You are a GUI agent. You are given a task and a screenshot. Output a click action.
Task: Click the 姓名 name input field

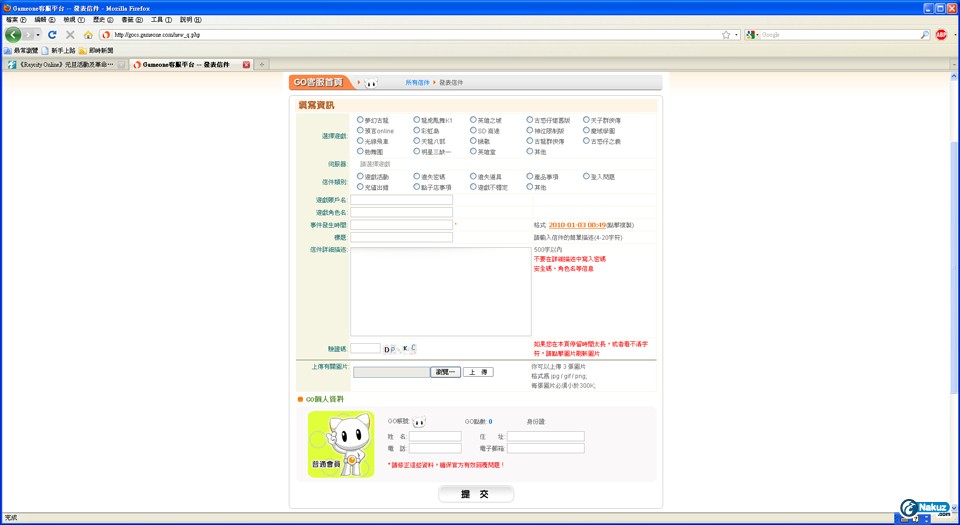(435, 436)
